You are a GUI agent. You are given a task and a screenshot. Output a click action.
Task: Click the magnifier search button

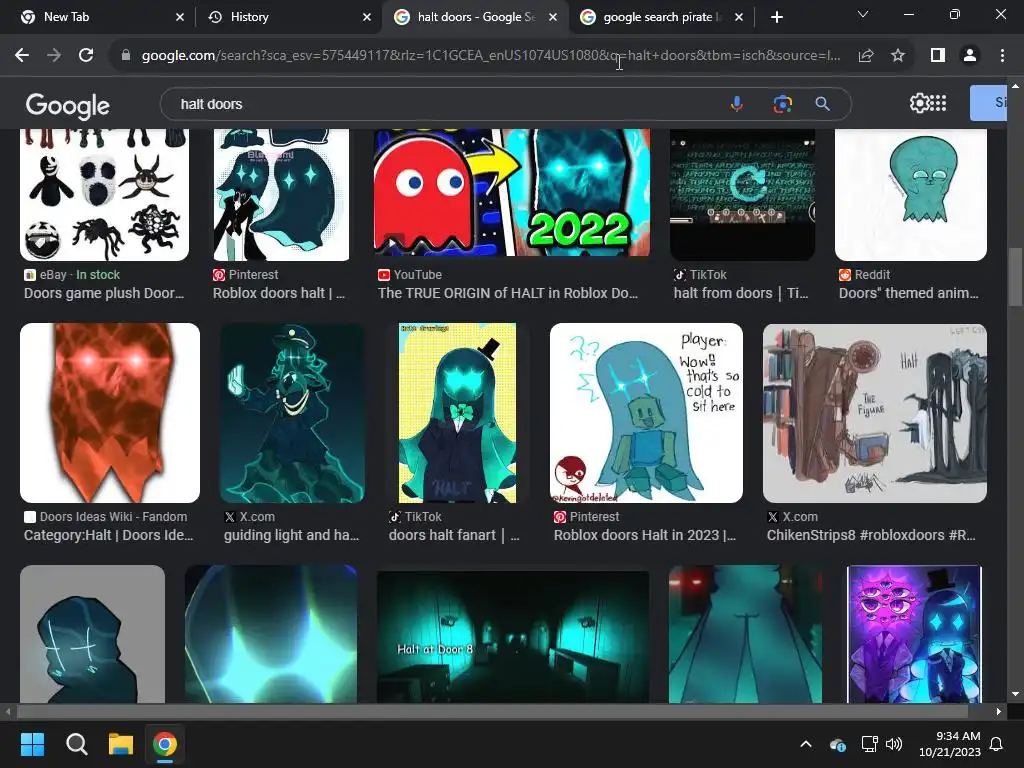point(822,104)
